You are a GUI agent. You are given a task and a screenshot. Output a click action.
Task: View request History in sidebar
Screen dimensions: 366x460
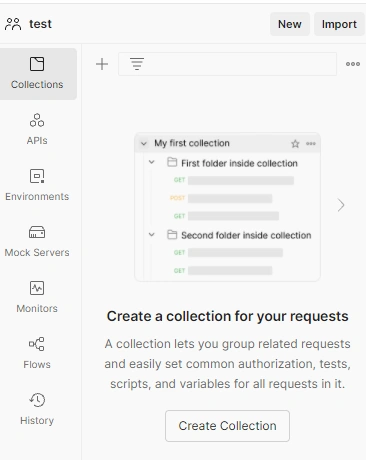(37, 410)
